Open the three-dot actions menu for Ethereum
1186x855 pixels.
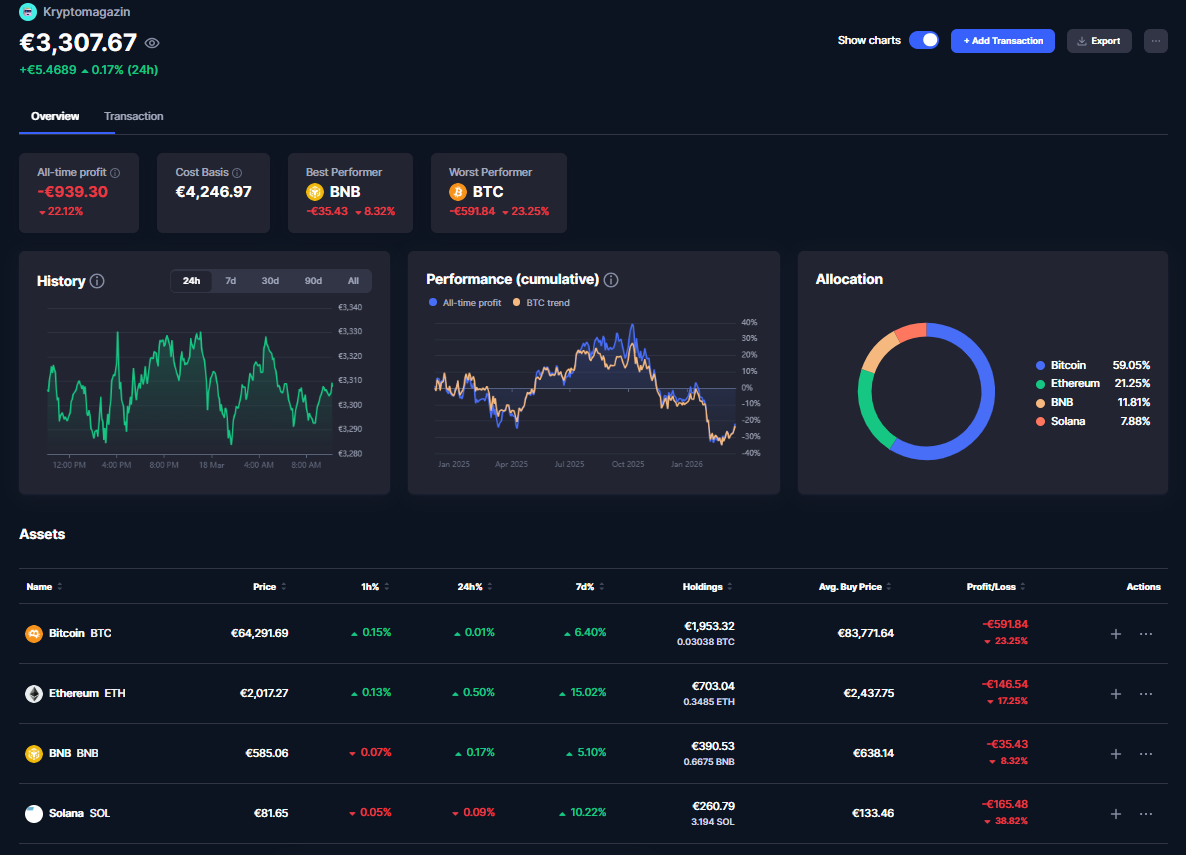point(1146,694)
